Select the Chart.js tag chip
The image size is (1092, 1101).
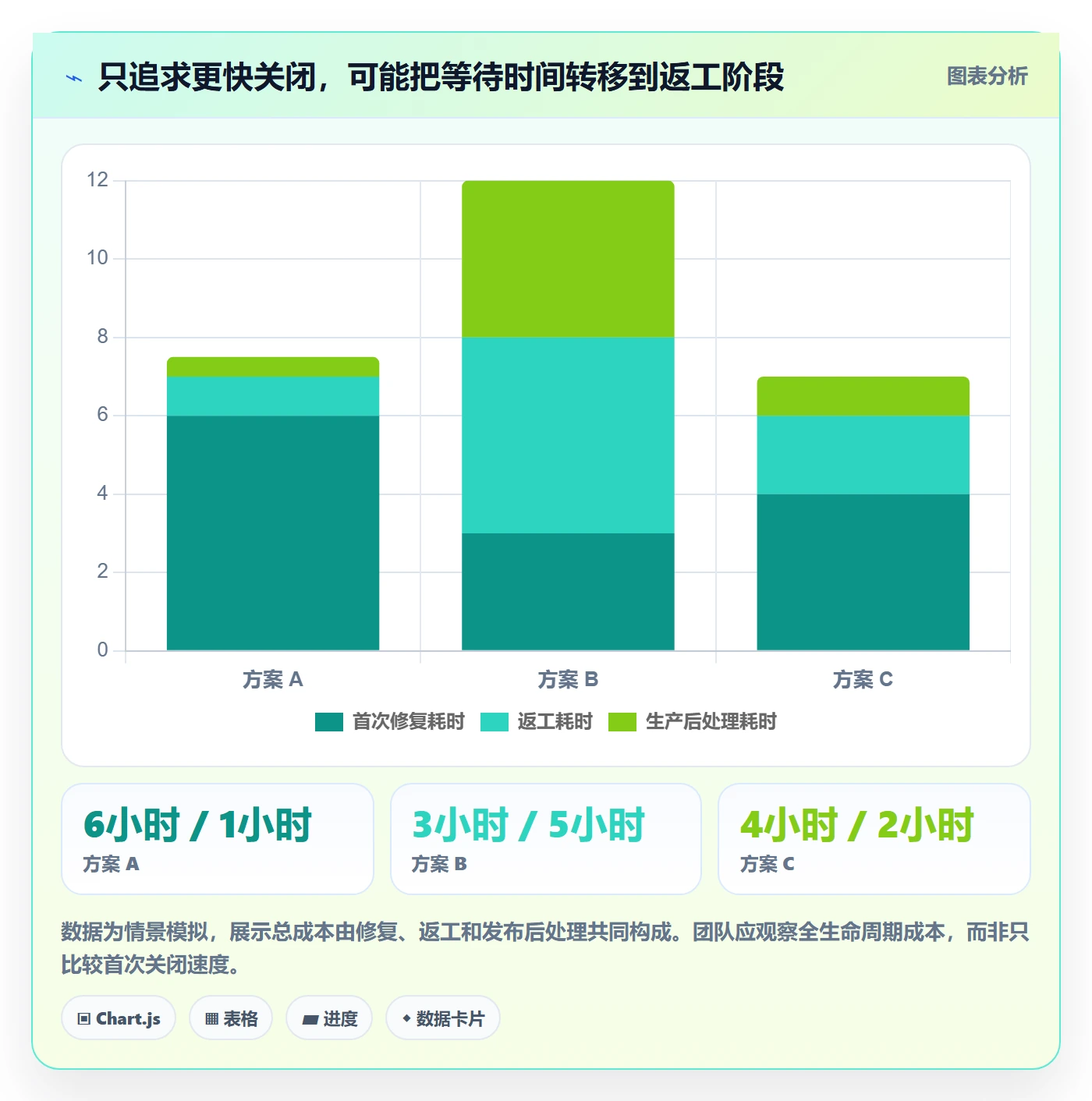(x=119, y=1018)
